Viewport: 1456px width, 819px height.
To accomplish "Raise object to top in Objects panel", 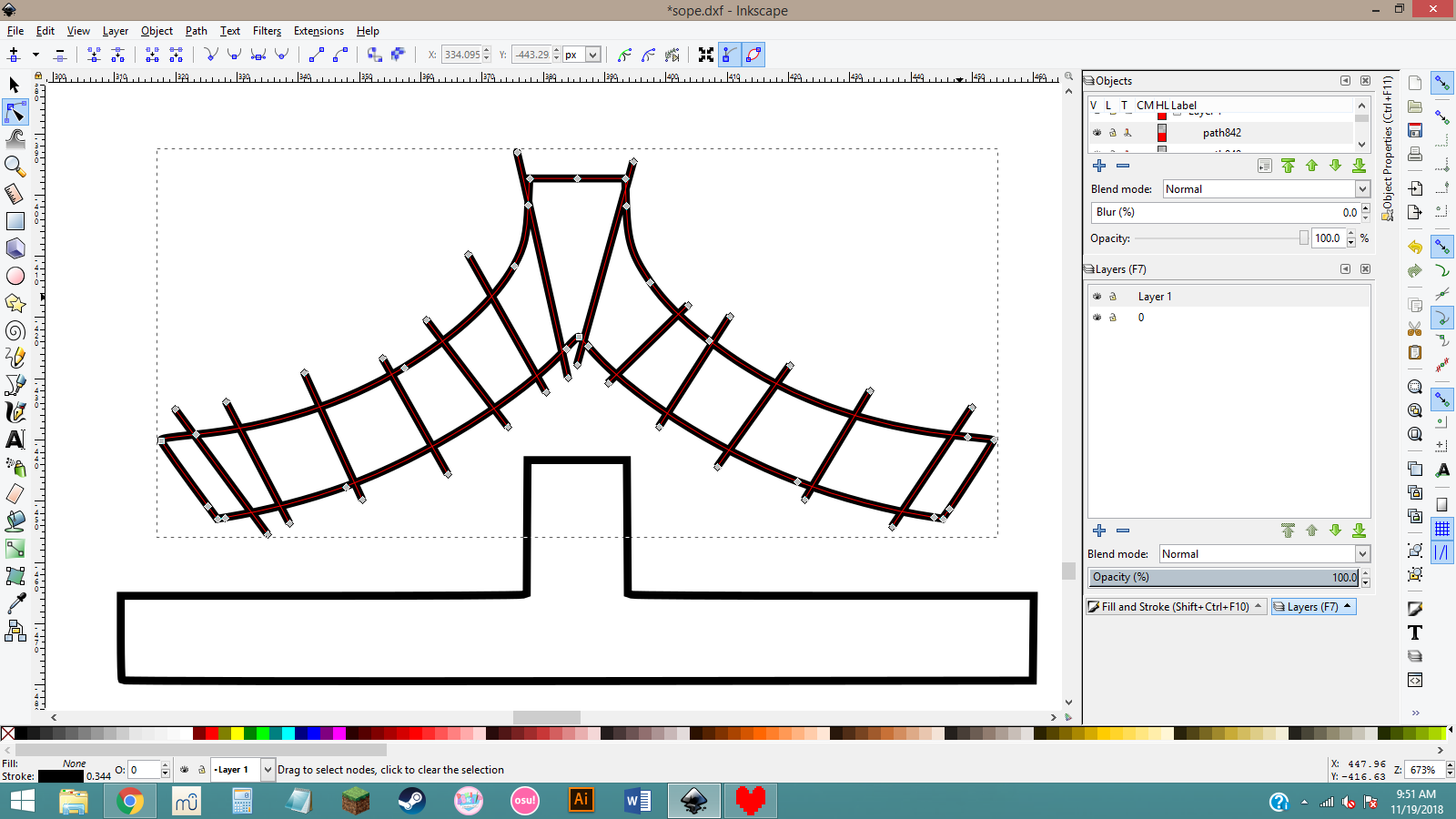I will tap(1288, 166).
